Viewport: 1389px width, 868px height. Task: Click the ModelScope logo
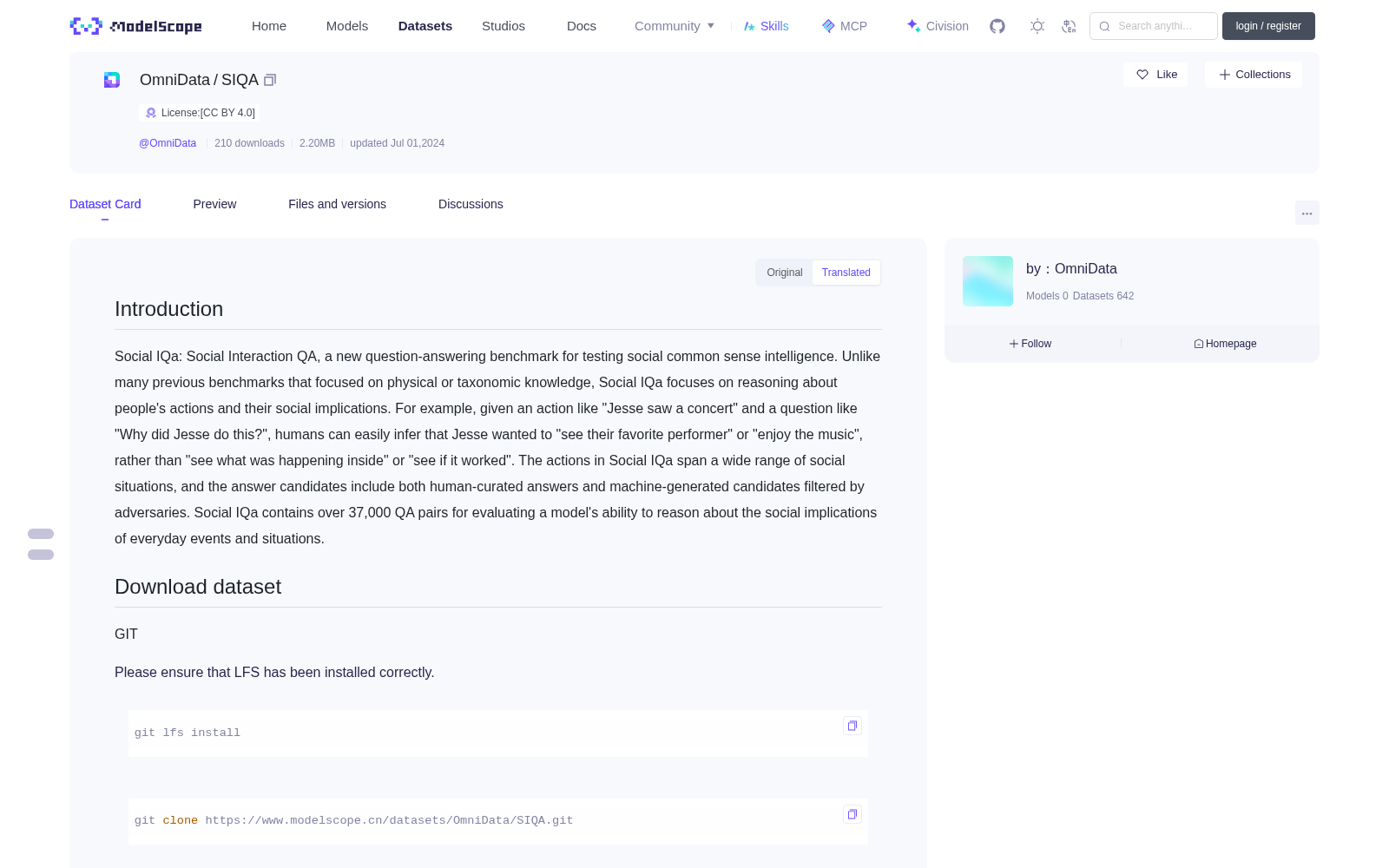(136, 26)
